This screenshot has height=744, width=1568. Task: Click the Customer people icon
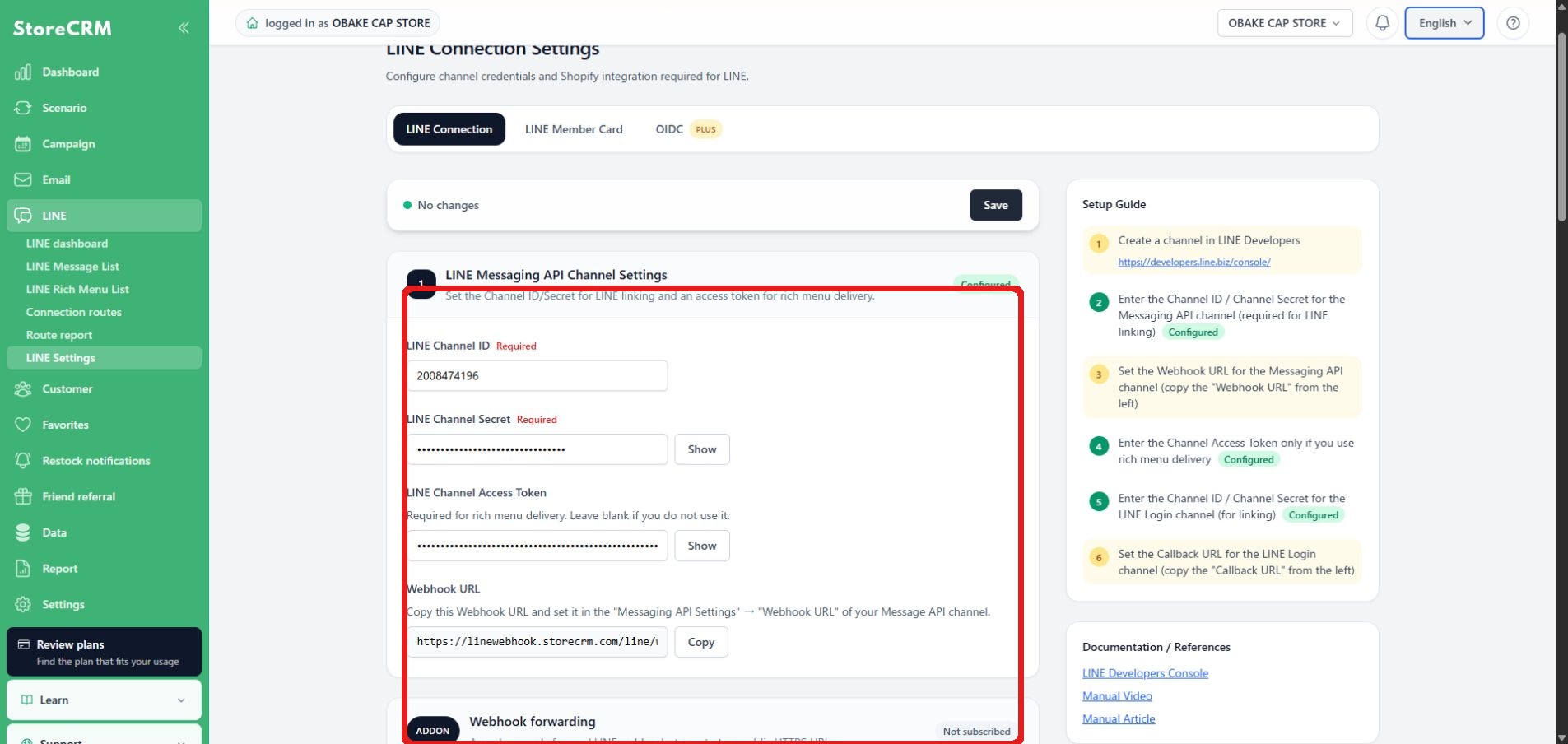(23, 389)
